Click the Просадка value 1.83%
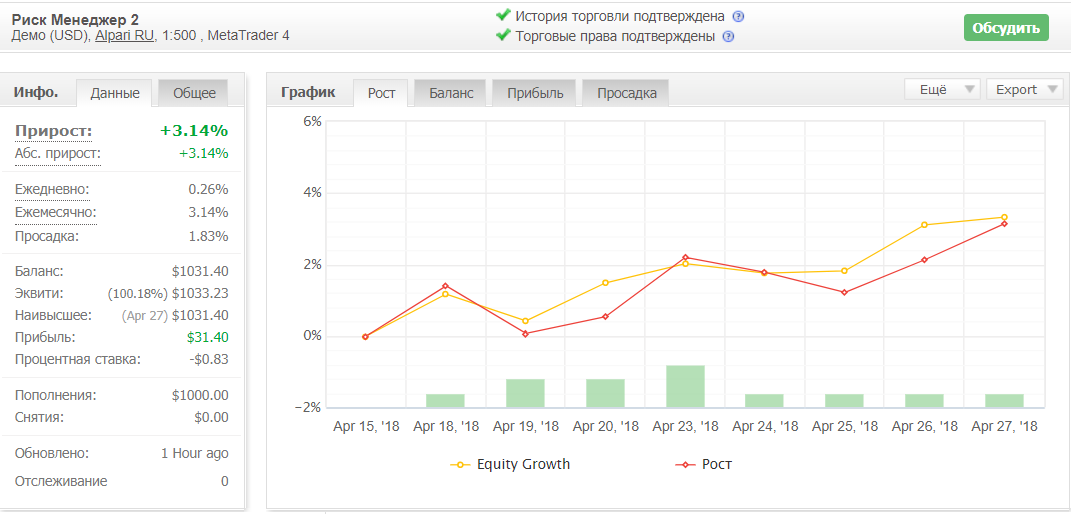1071x514 pixels. pos(208,236)
